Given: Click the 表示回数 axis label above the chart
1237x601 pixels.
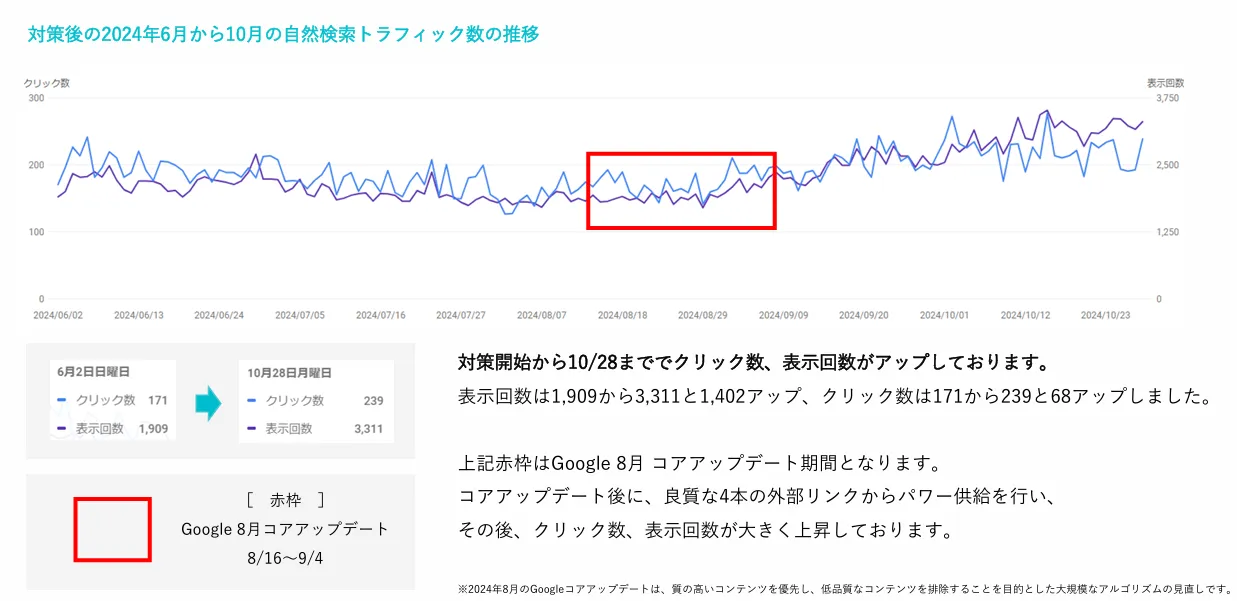Looking at the screenshot, I should (1165, 84).
